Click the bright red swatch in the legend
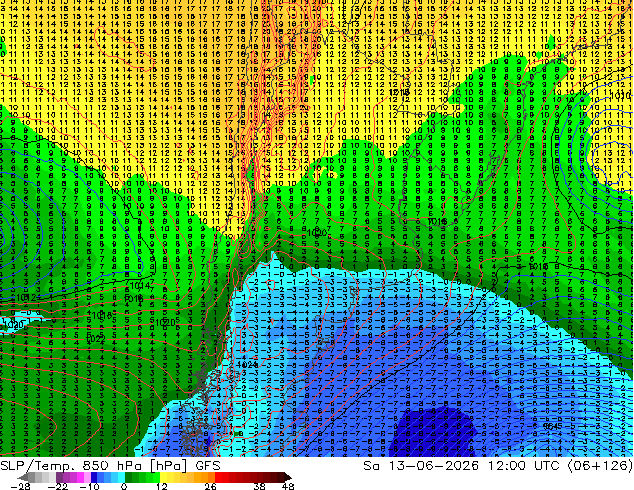 [218, 477]
